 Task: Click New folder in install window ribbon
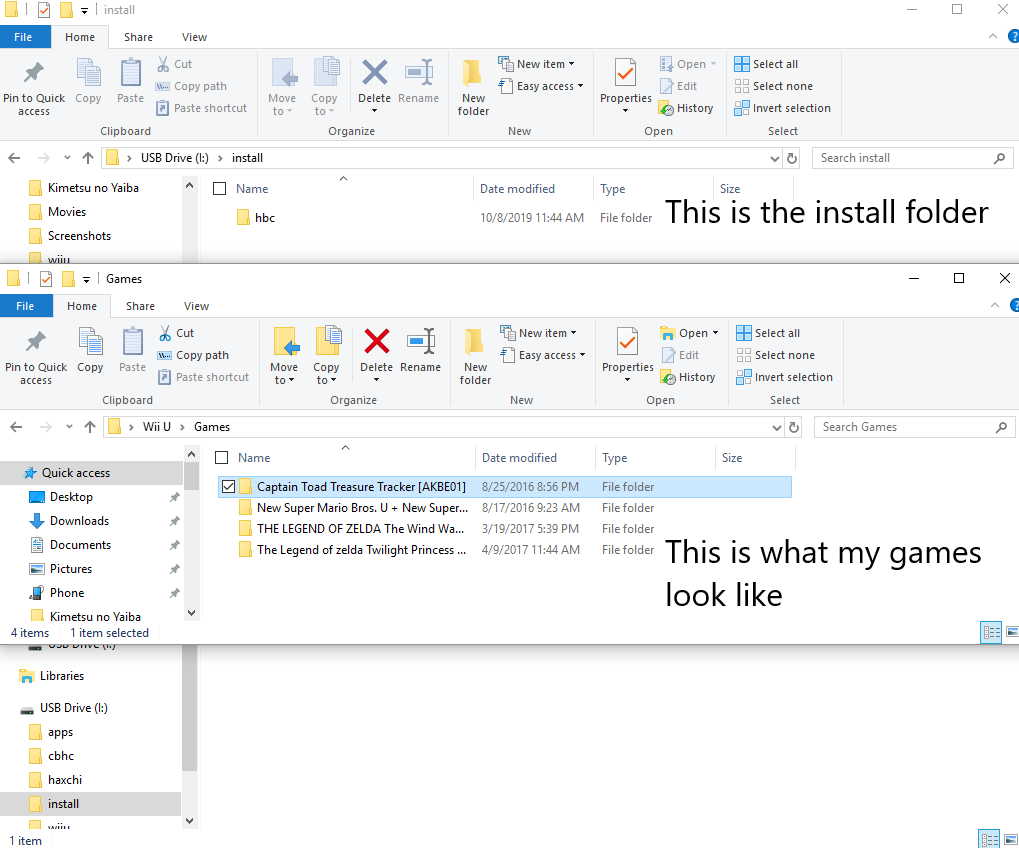473,88
